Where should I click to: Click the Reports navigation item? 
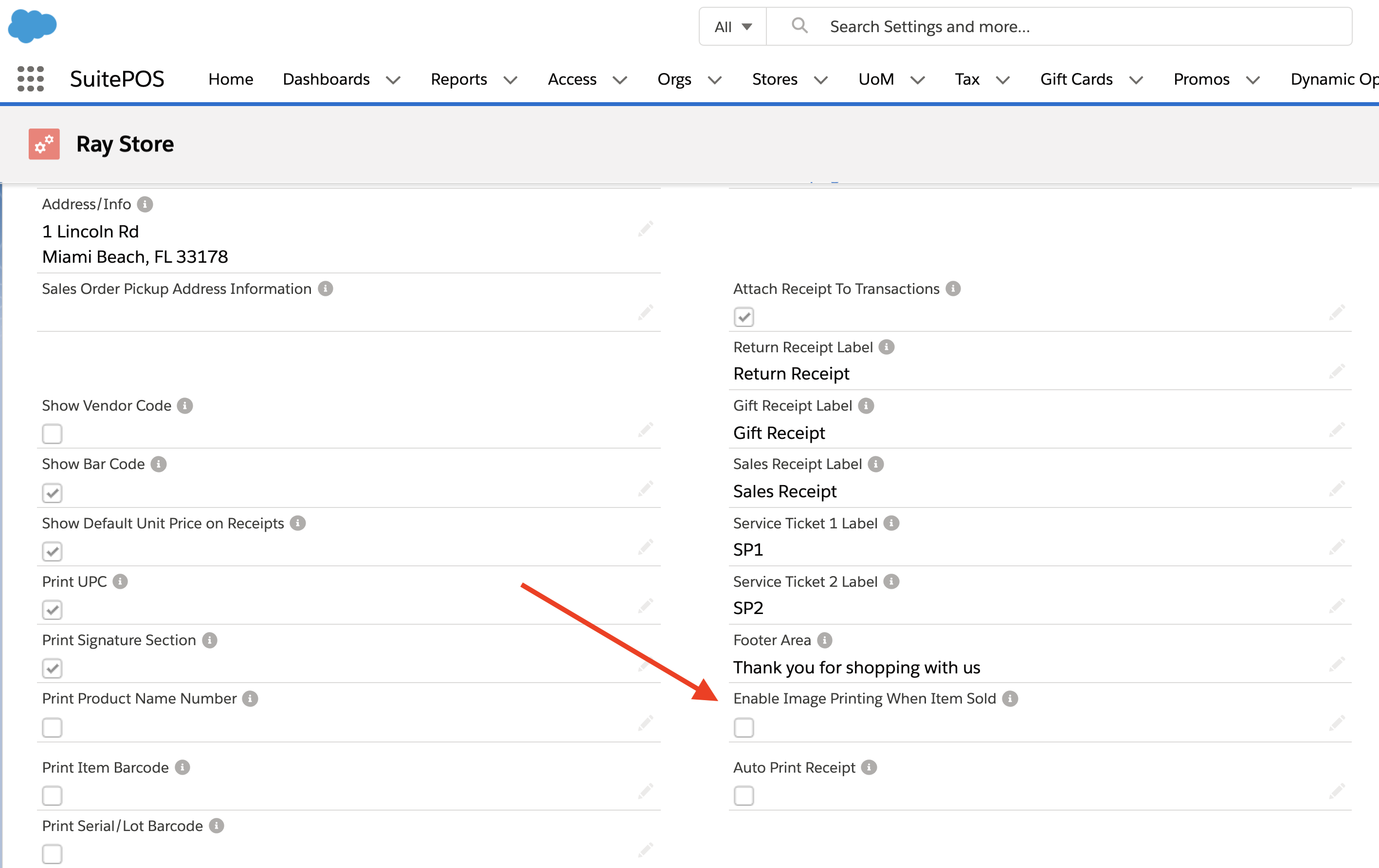[458, 79]
